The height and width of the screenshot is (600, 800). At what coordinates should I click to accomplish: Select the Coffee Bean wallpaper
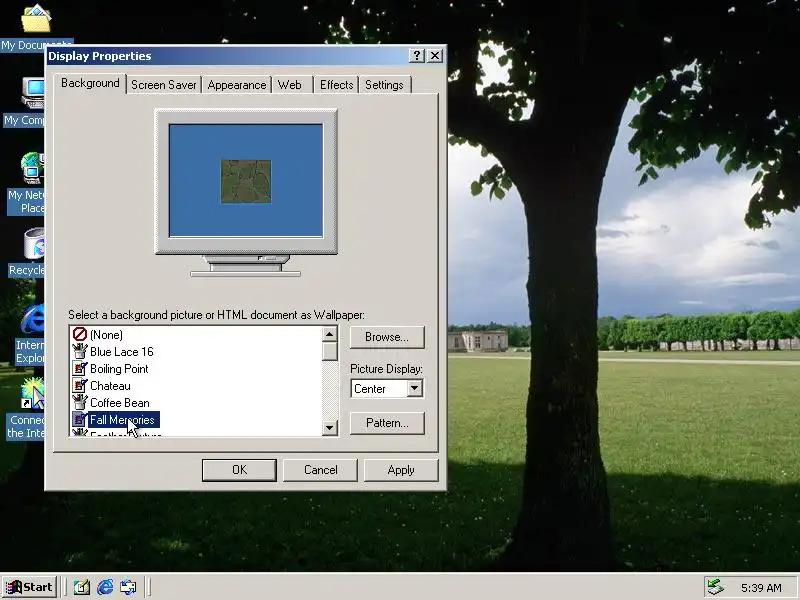120,403
